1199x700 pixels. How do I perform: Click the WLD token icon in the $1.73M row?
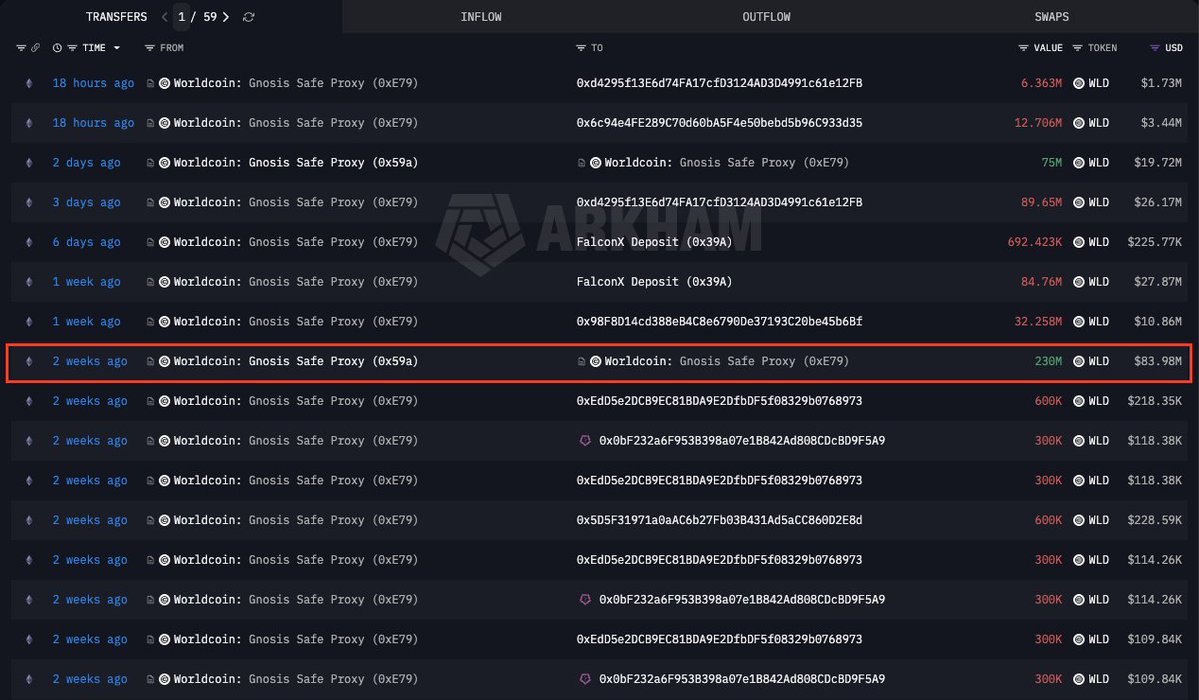pyautogui.click(x=1079, y=83)
